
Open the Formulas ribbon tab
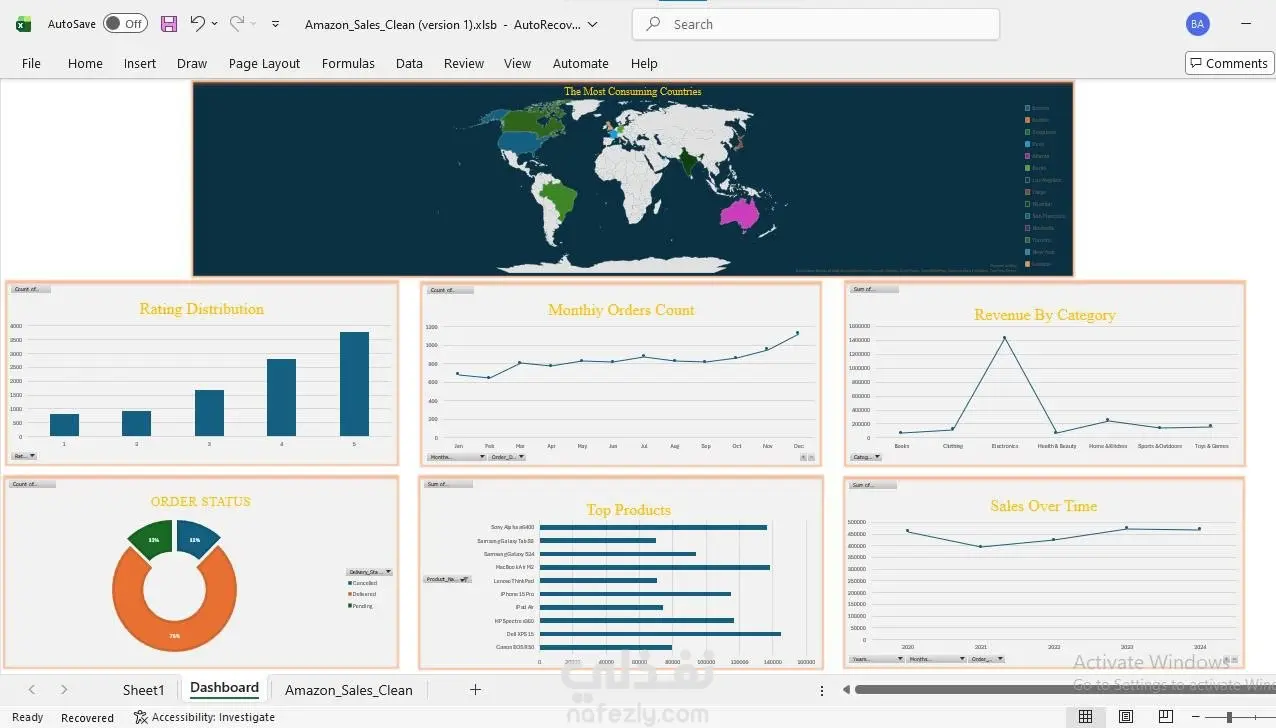(x=348, y=63)
